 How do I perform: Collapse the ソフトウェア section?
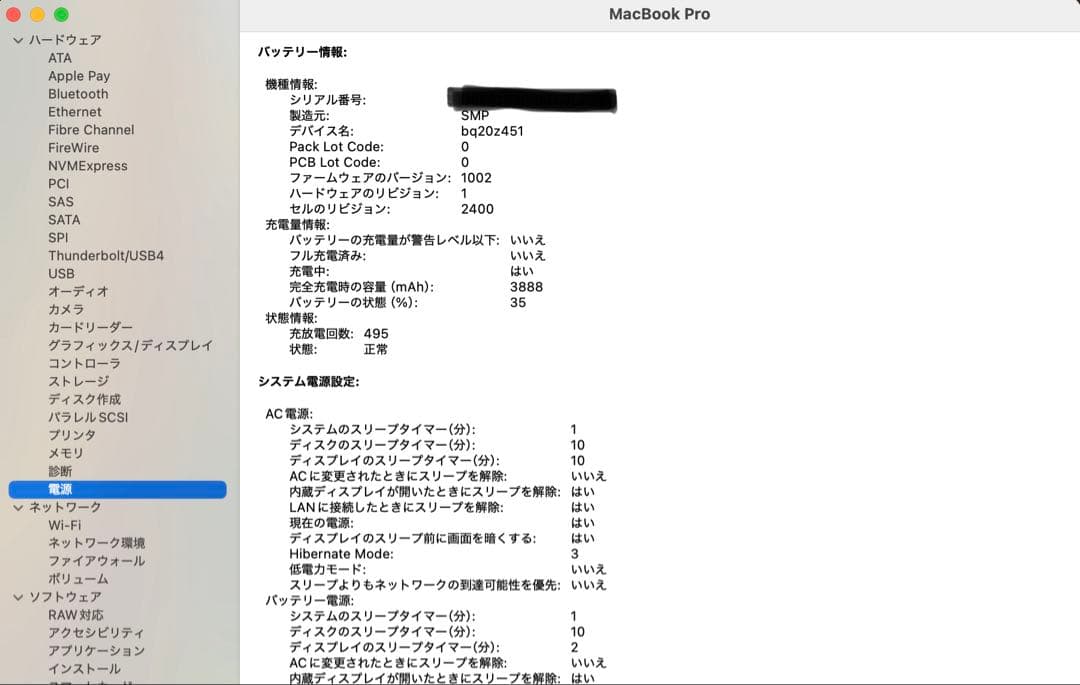coord(17,597)
